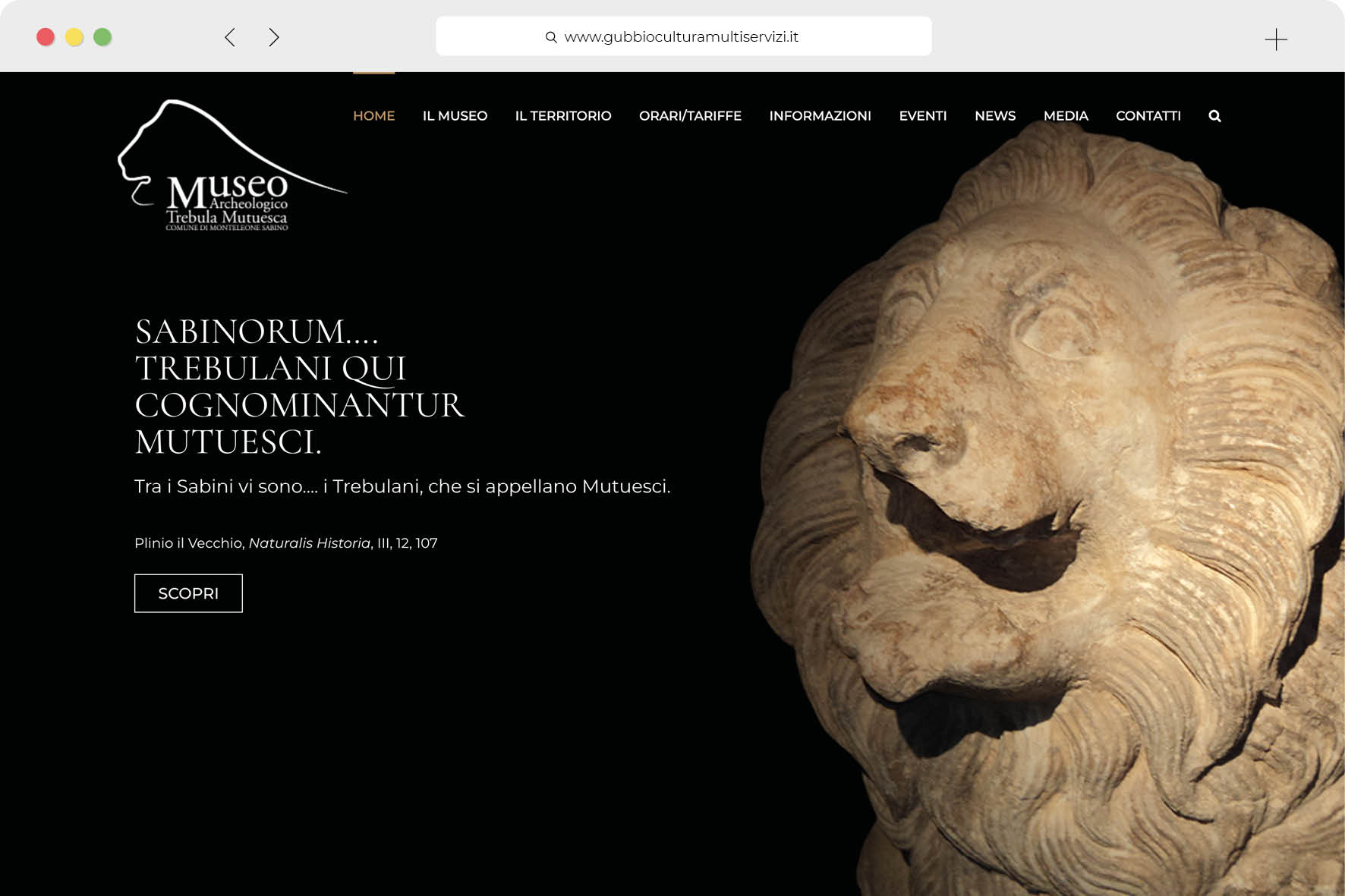The image size is (1345, 896).
Task: Close the window with the red button
Action: point(46,37)
